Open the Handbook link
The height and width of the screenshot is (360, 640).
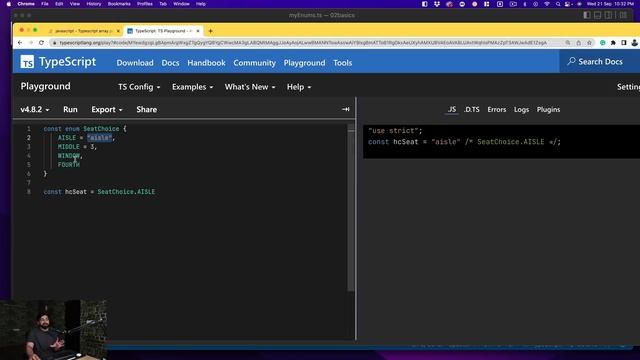pyautogui.click(x=206, y=63)
